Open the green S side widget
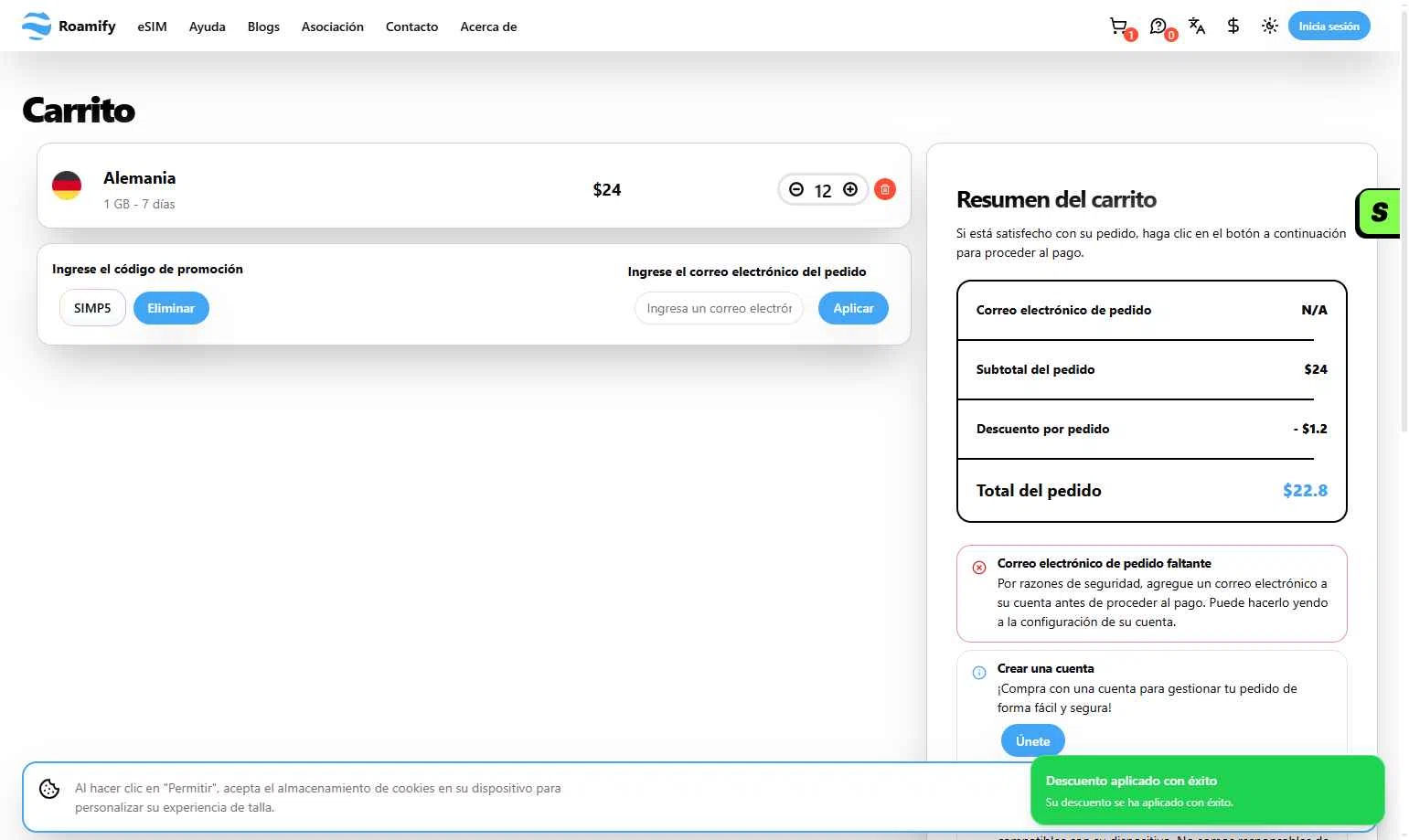1409x840 pixels. coord(1379,212)
